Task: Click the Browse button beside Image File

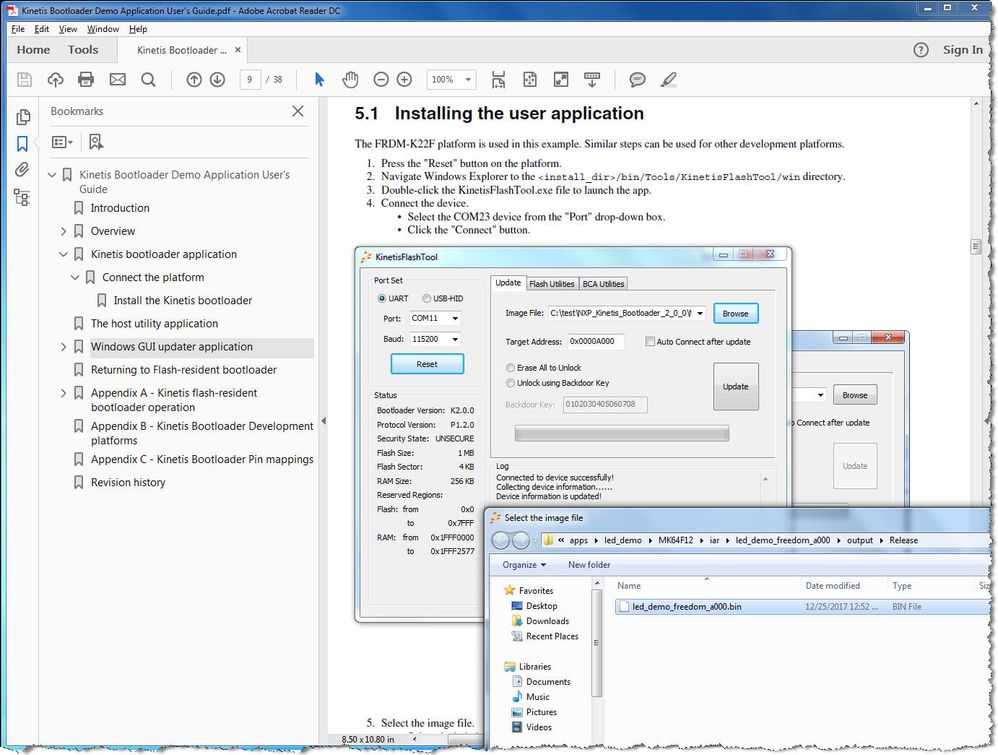Action: tap(735, 313)
